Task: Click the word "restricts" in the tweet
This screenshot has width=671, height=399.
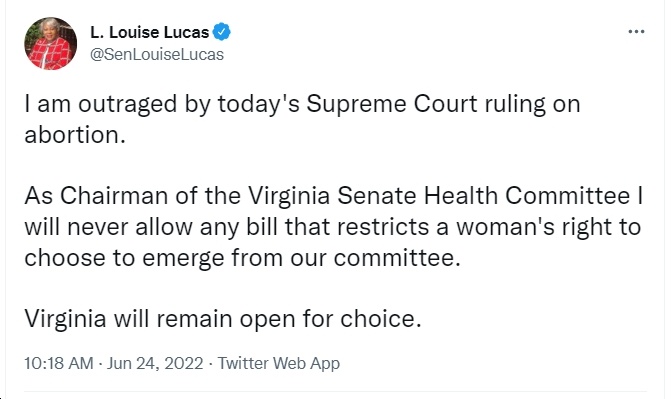Action: [x=383, y=227]
